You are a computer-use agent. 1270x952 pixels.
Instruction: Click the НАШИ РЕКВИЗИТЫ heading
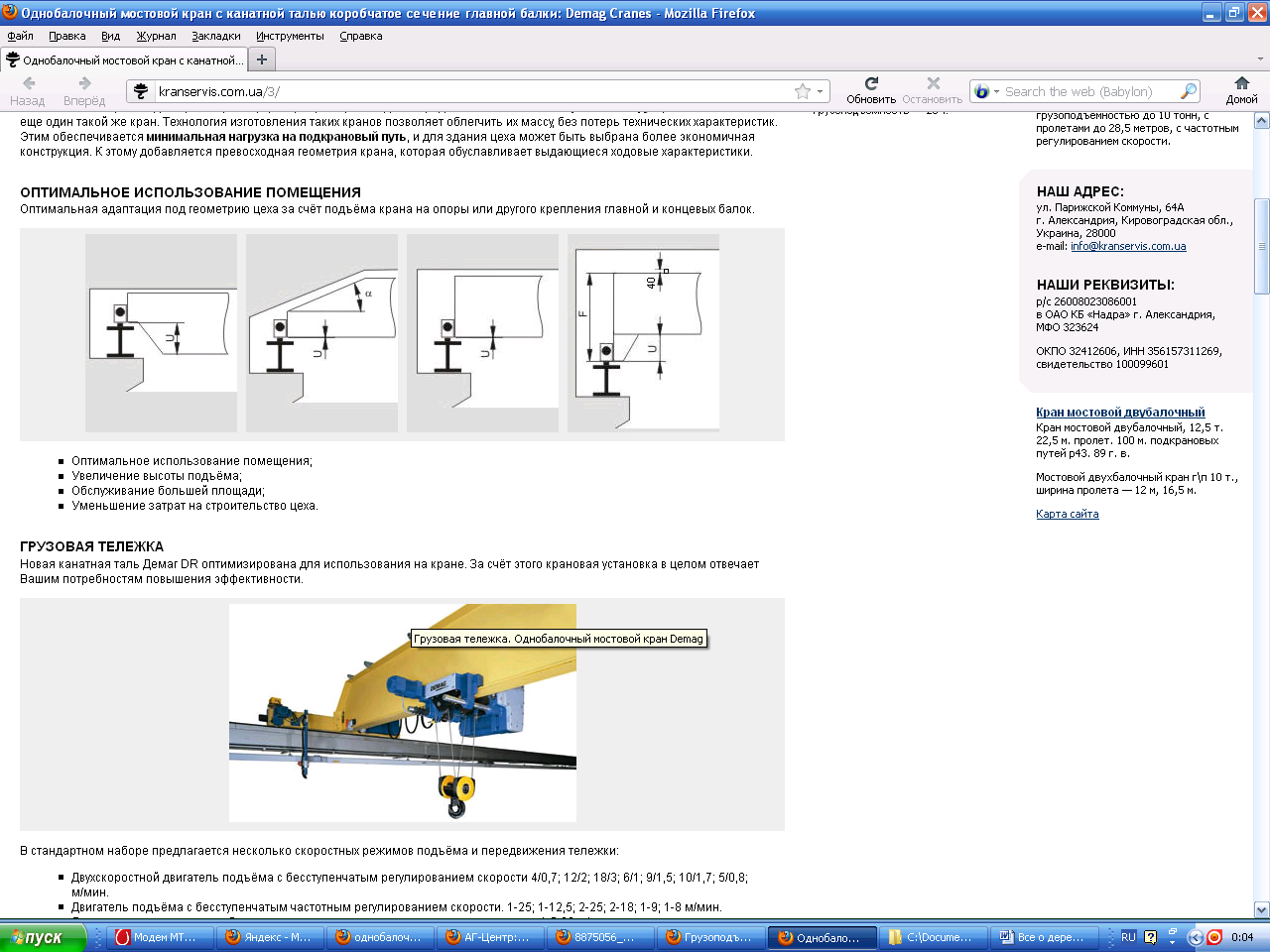(1105, 285)
